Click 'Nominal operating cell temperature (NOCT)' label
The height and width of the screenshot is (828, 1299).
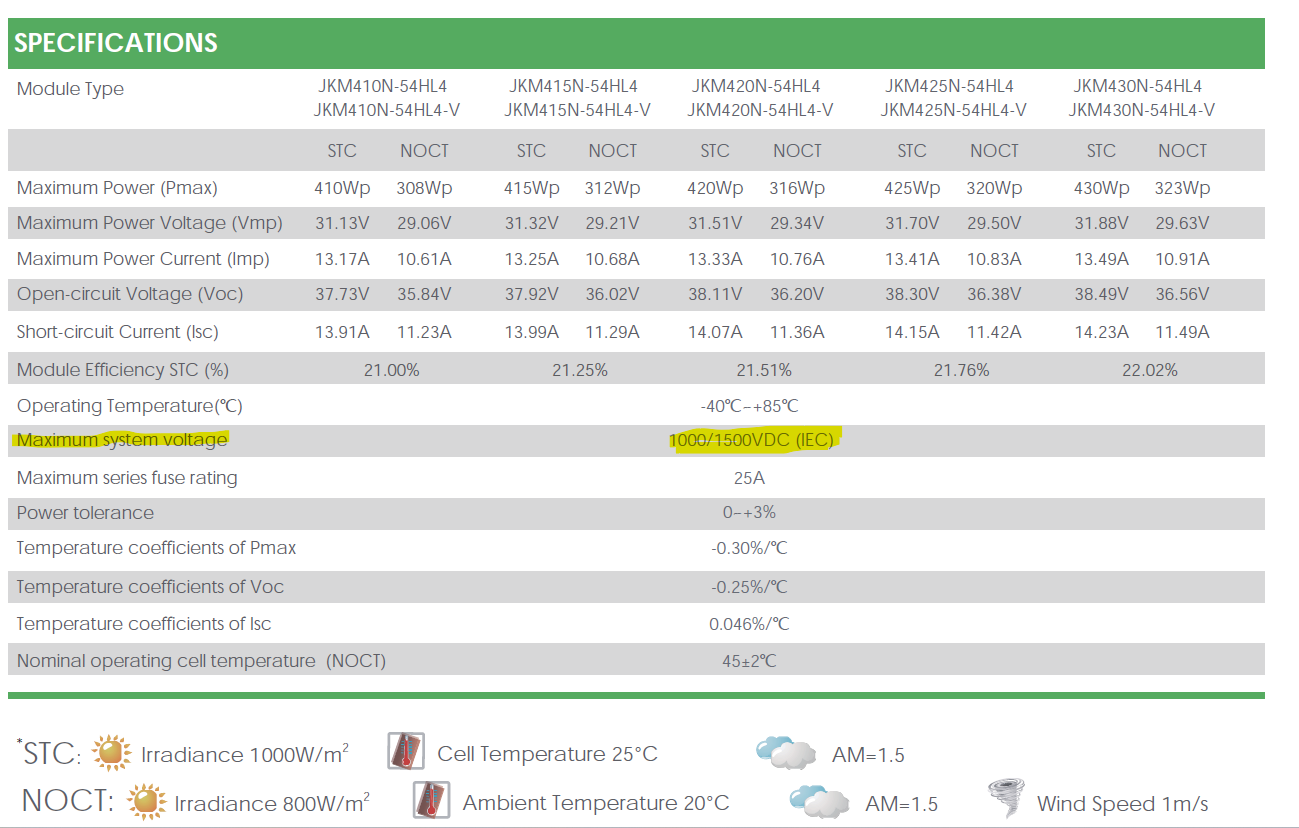pos(201,661)
